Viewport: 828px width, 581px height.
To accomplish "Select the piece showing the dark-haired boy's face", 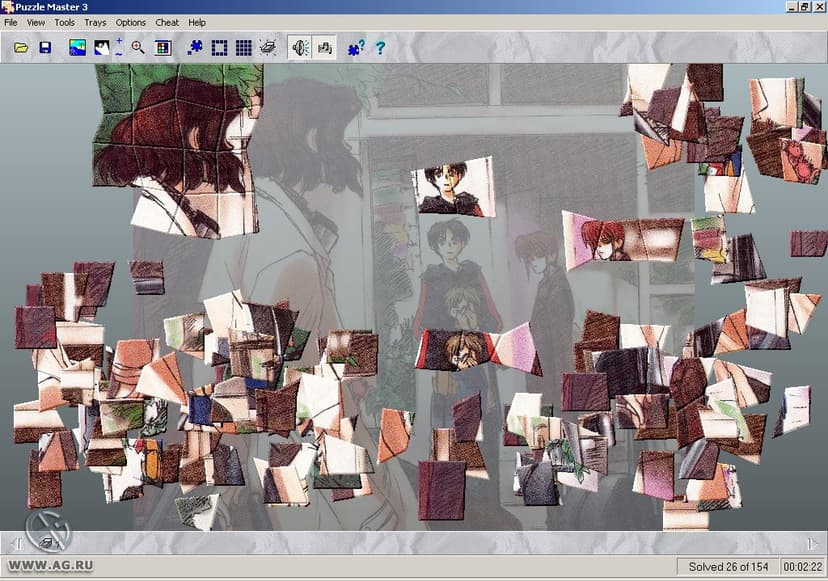I will pyautogui.click(x=454, y=186).
